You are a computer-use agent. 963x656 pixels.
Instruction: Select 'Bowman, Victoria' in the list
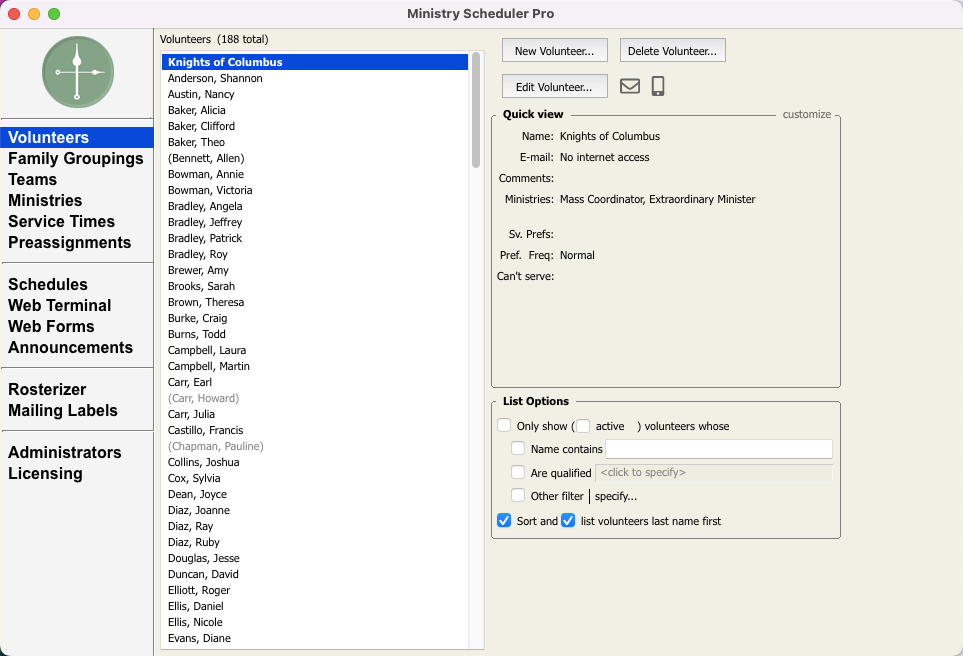point(315,190)
